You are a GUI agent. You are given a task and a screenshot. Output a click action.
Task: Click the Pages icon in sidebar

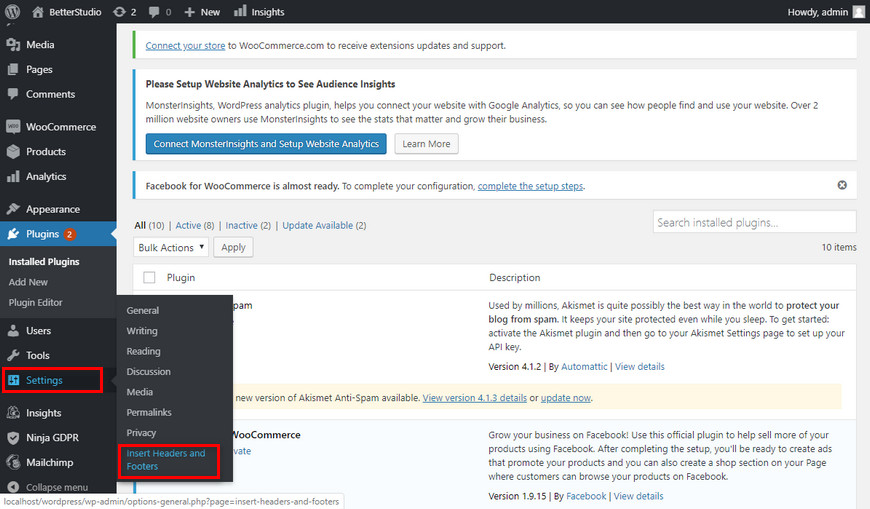pyautogui.click(x=13, y=69)
